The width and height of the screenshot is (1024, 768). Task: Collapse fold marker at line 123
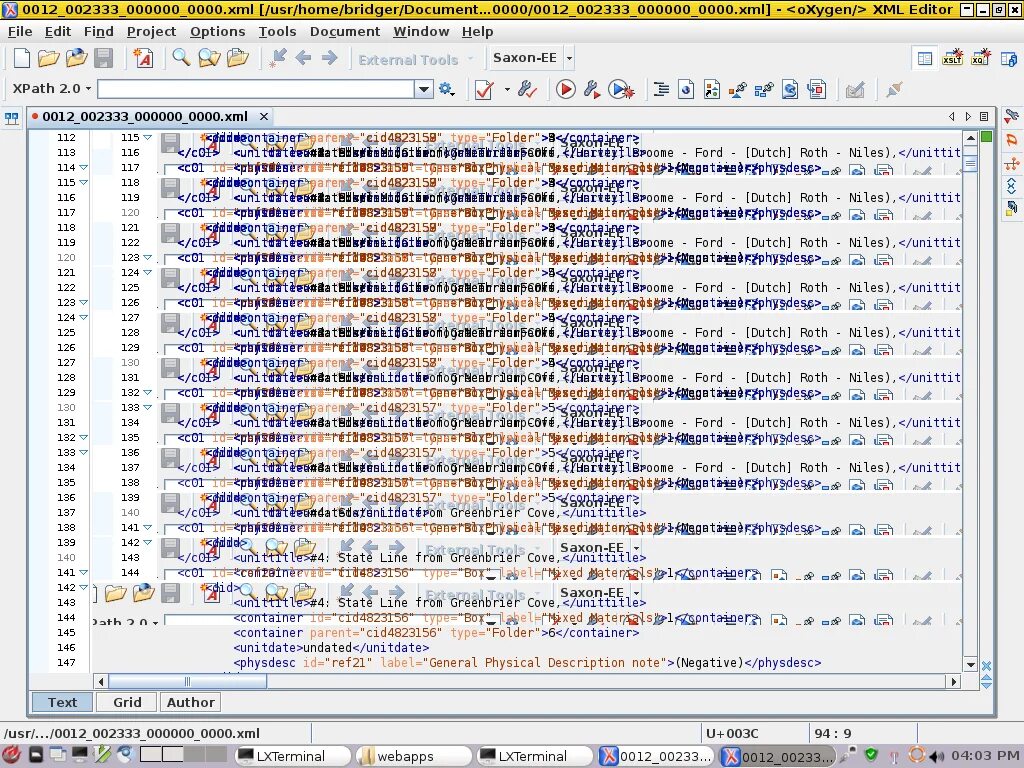(x=83, y=302)
